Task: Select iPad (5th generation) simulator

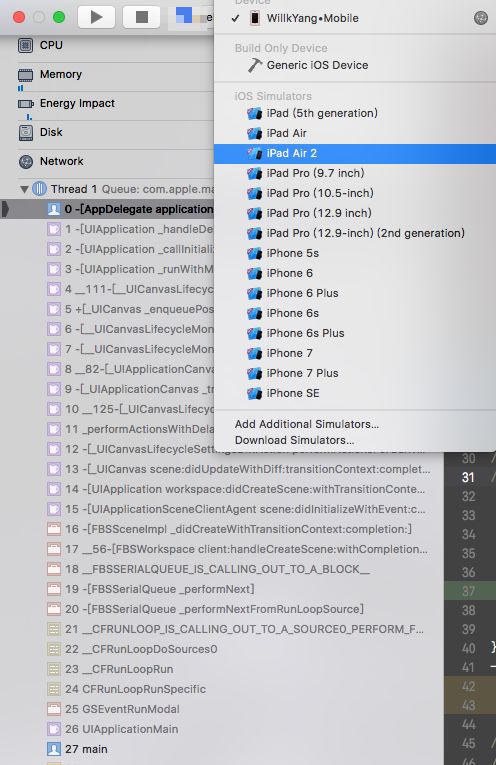Action: [x=355, y=113]
